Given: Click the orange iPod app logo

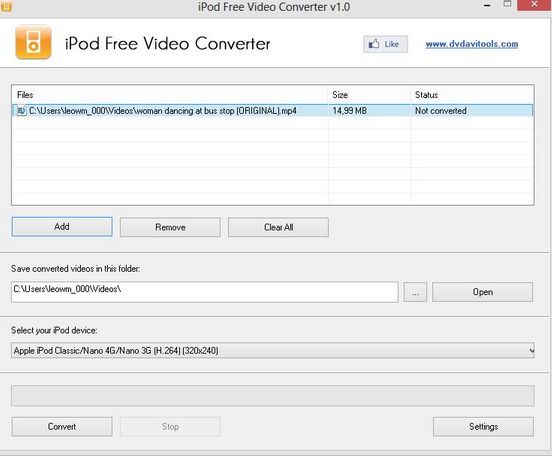Looking at the screenshot, I should pyautogui.click(x=33, y=42).
